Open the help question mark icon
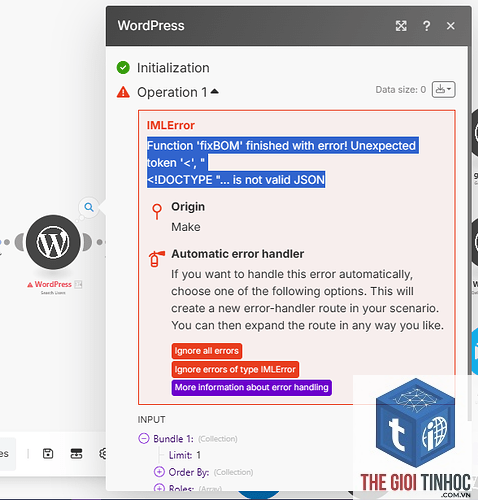Viewport: 478px width, 500px height. click(426, 26)
